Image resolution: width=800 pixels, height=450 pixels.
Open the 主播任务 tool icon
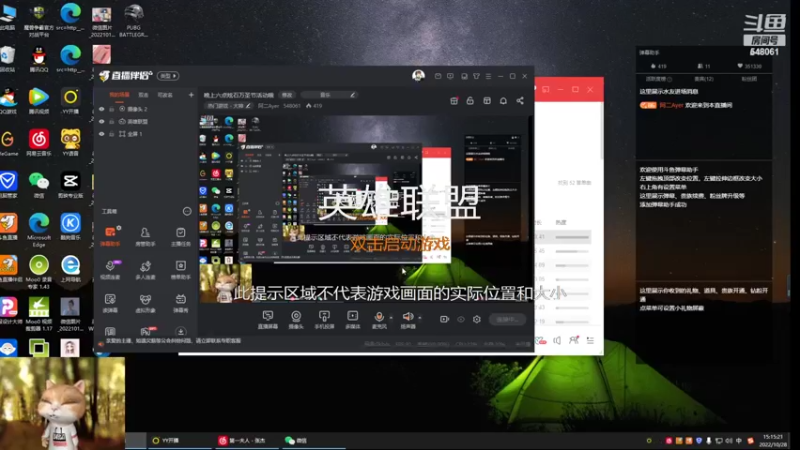pyautogui.click(x=181, y=236)
